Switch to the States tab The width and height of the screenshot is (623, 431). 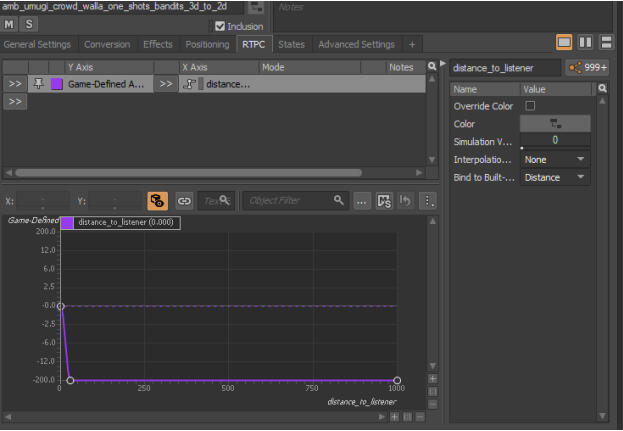(x=291, y=45)
